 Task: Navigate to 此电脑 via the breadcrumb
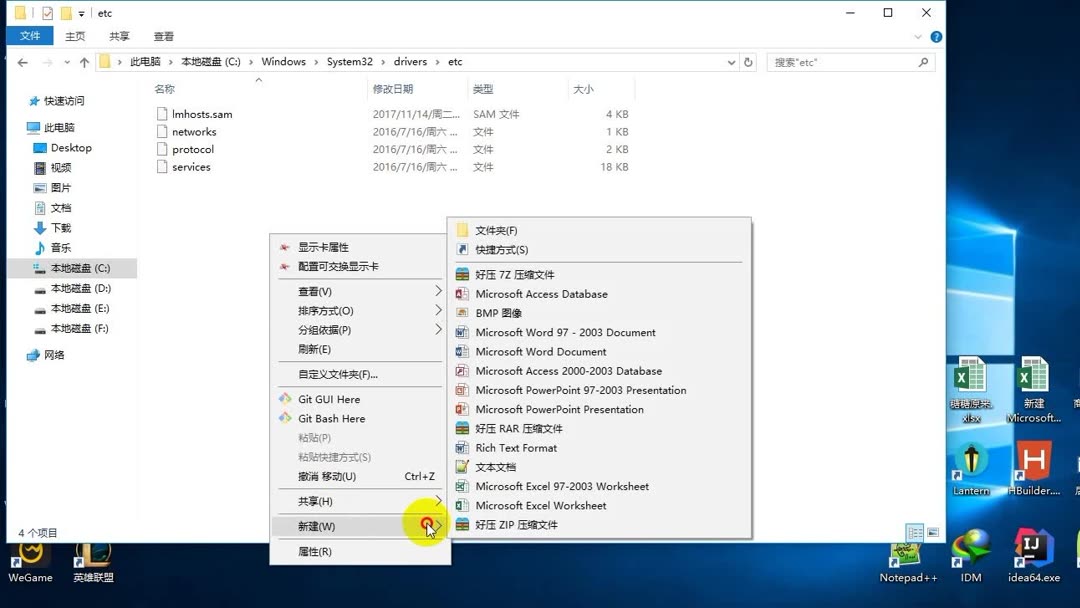pyautogui.click(x=143, y=61)
